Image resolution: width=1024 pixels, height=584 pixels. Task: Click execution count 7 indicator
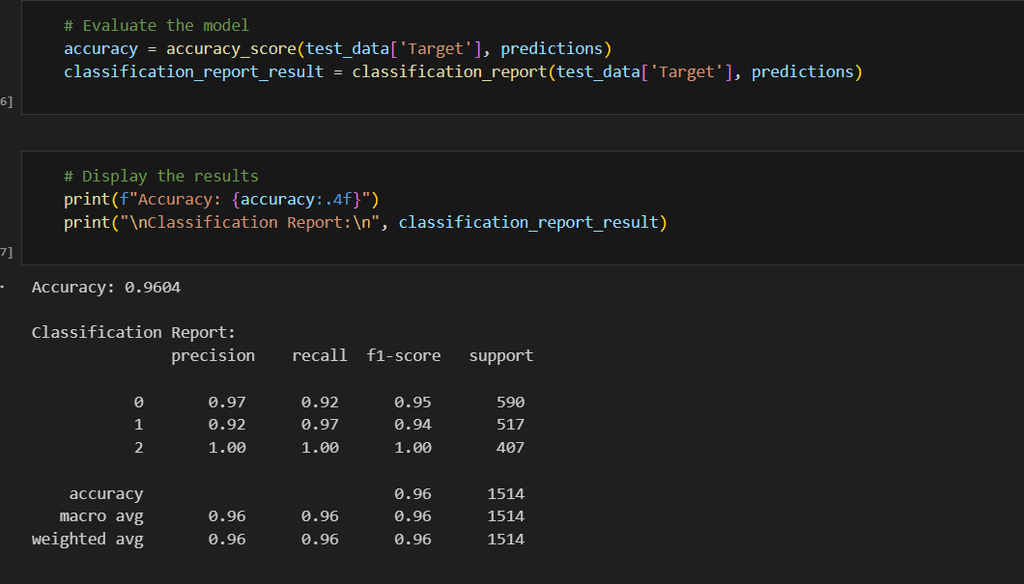pyautogui.click(x=6, y=252)
